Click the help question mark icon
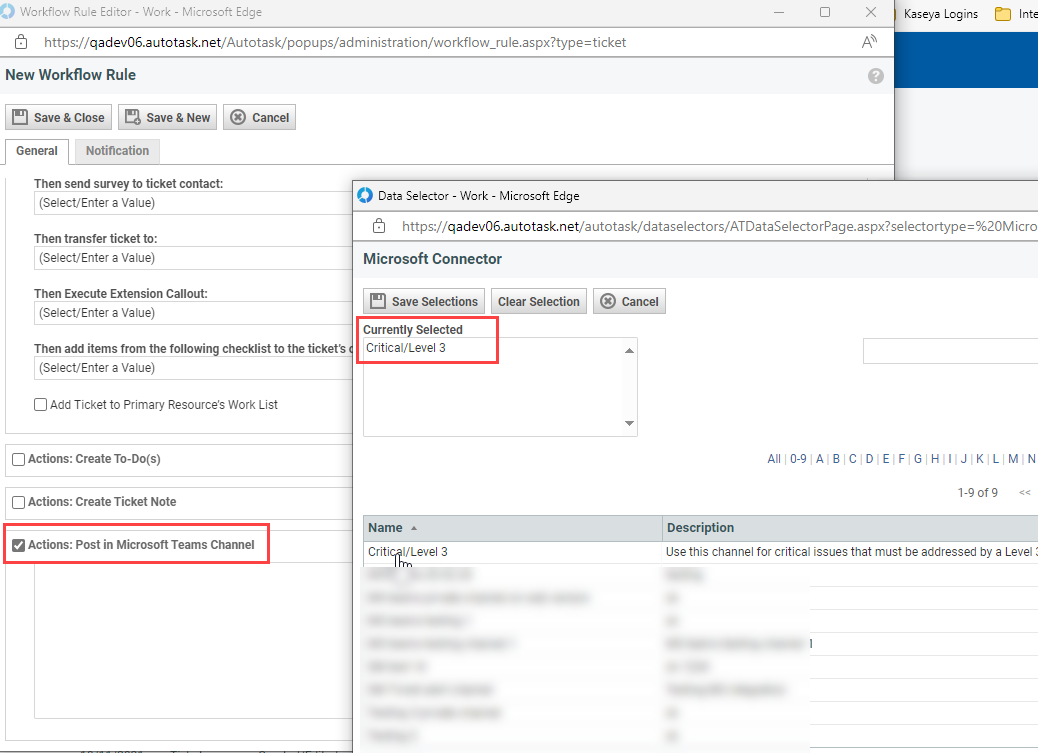 pos(876,76)
